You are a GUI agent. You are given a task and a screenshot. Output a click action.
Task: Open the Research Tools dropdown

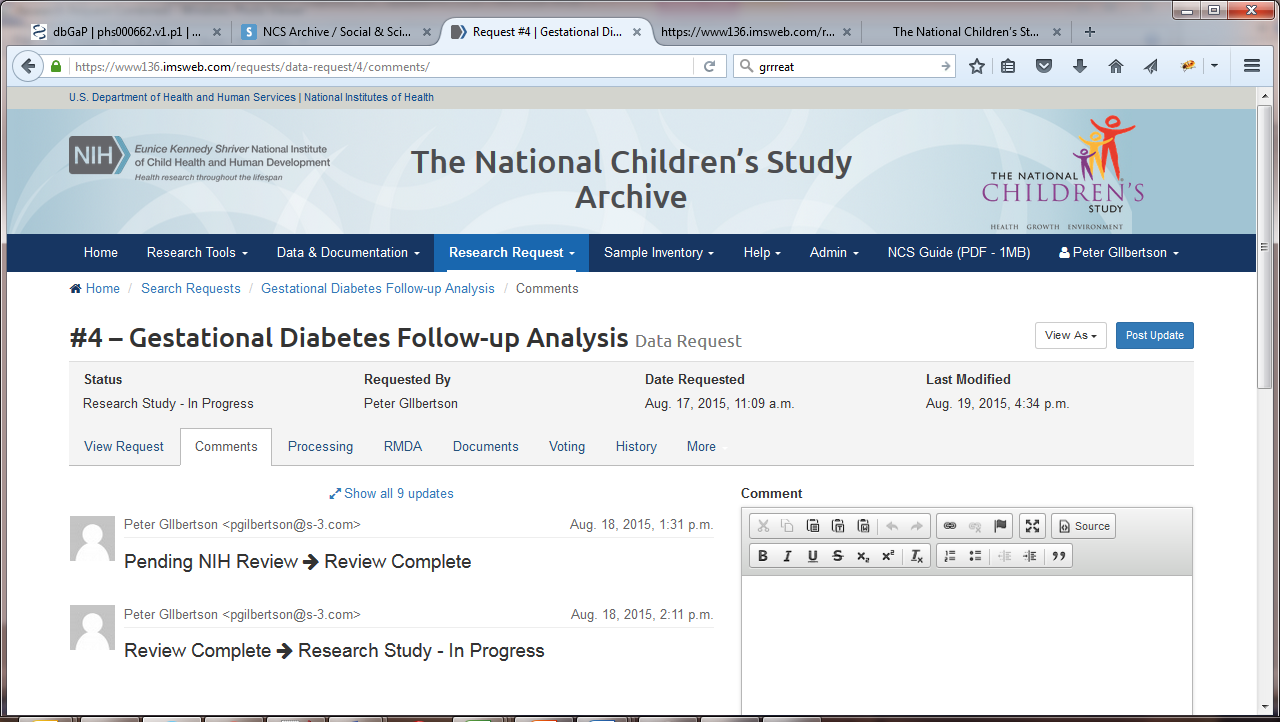(197, 253)
